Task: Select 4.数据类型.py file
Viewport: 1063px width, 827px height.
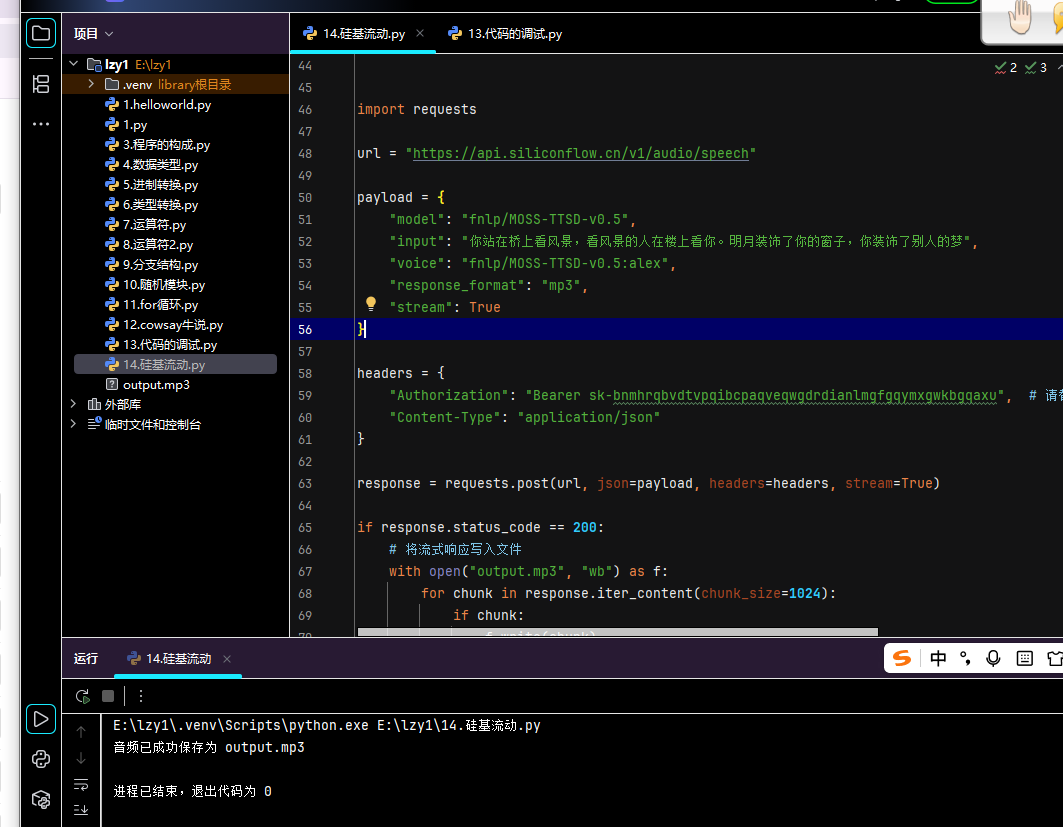Action: (x=160, y=165)
